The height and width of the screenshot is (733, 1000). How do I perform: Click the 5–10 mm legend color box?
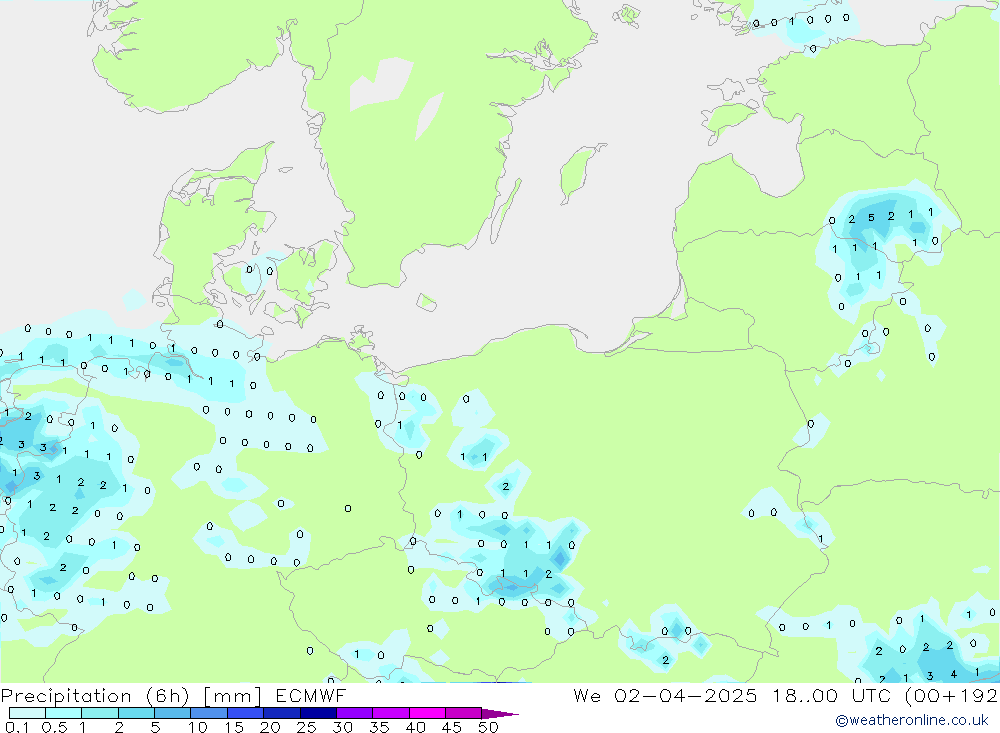coord(172,713)
